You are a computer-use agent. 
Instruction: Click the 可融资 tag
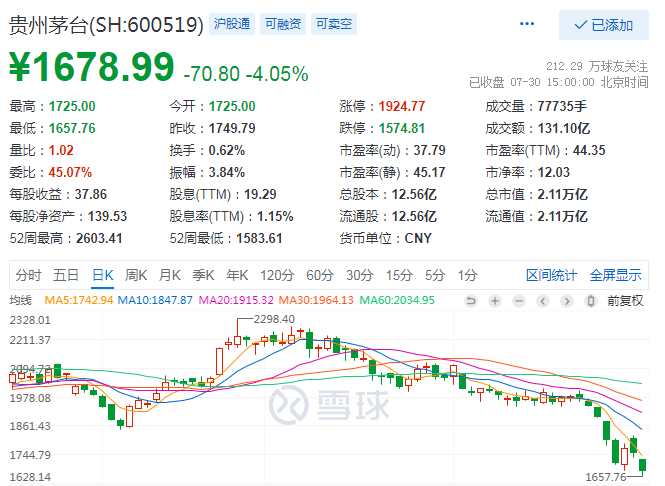click(283, 24)
